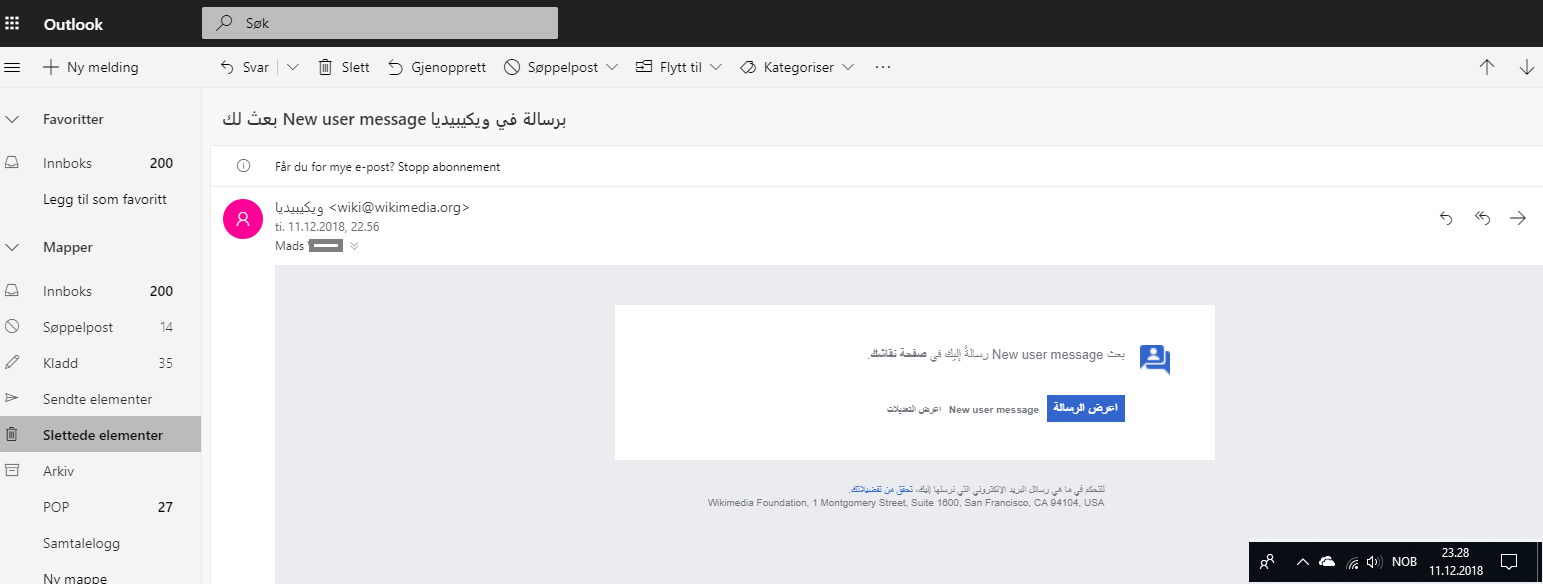
Task: Click the plus icon for Ny melding
Action: click(x=51, y=67)
